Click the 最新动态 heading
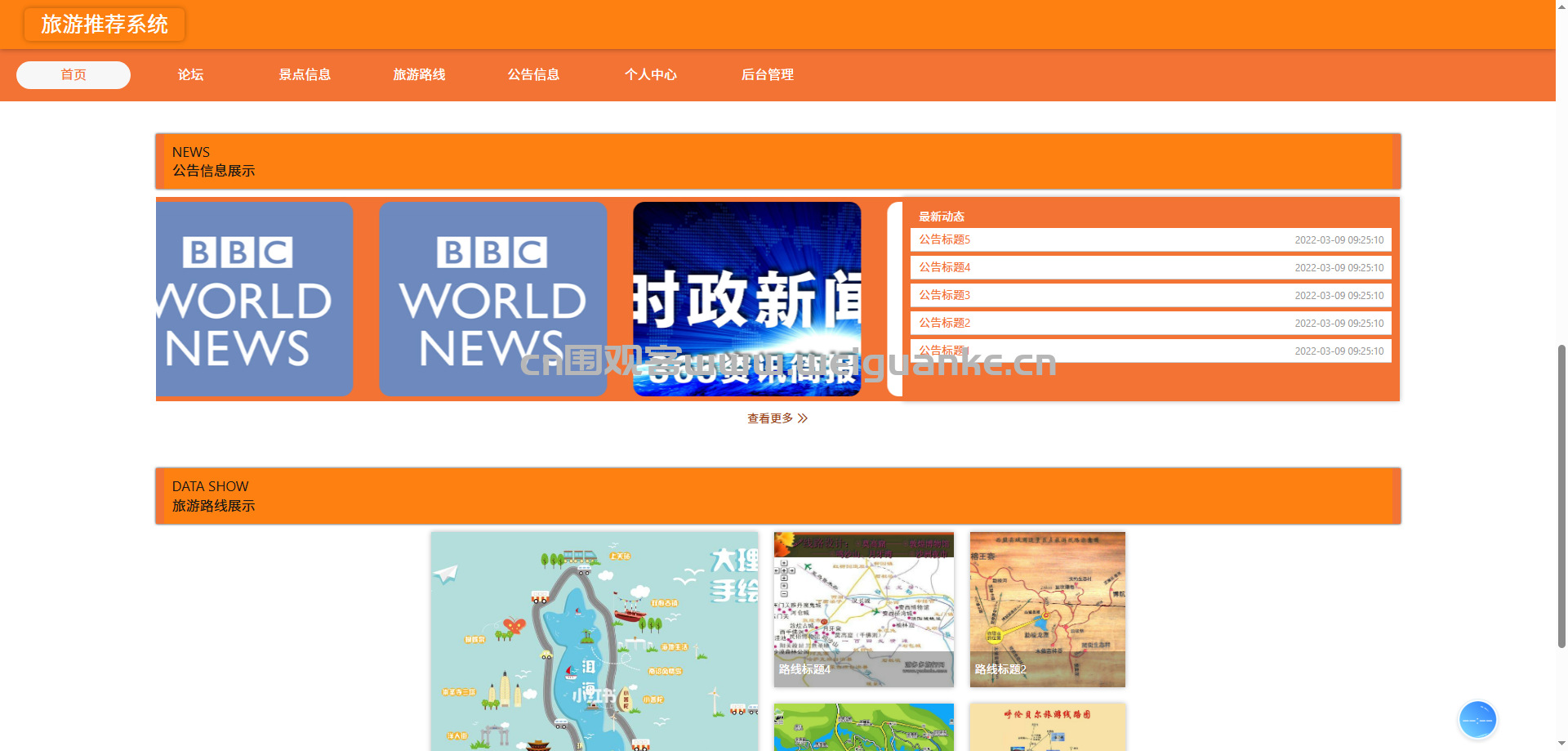Image resolution: width=1568 pixels, height=751 pixels. point(942,217)
